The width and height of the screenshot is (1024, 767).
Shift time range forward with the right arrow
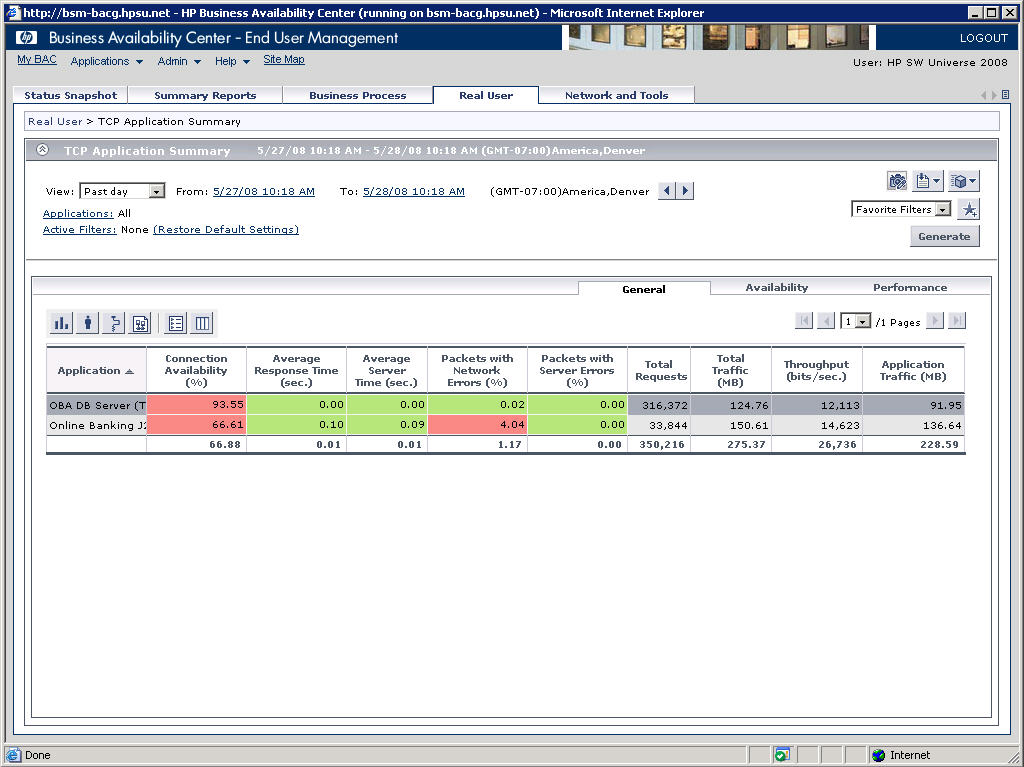pyautogui.click(x=684, y=191)
